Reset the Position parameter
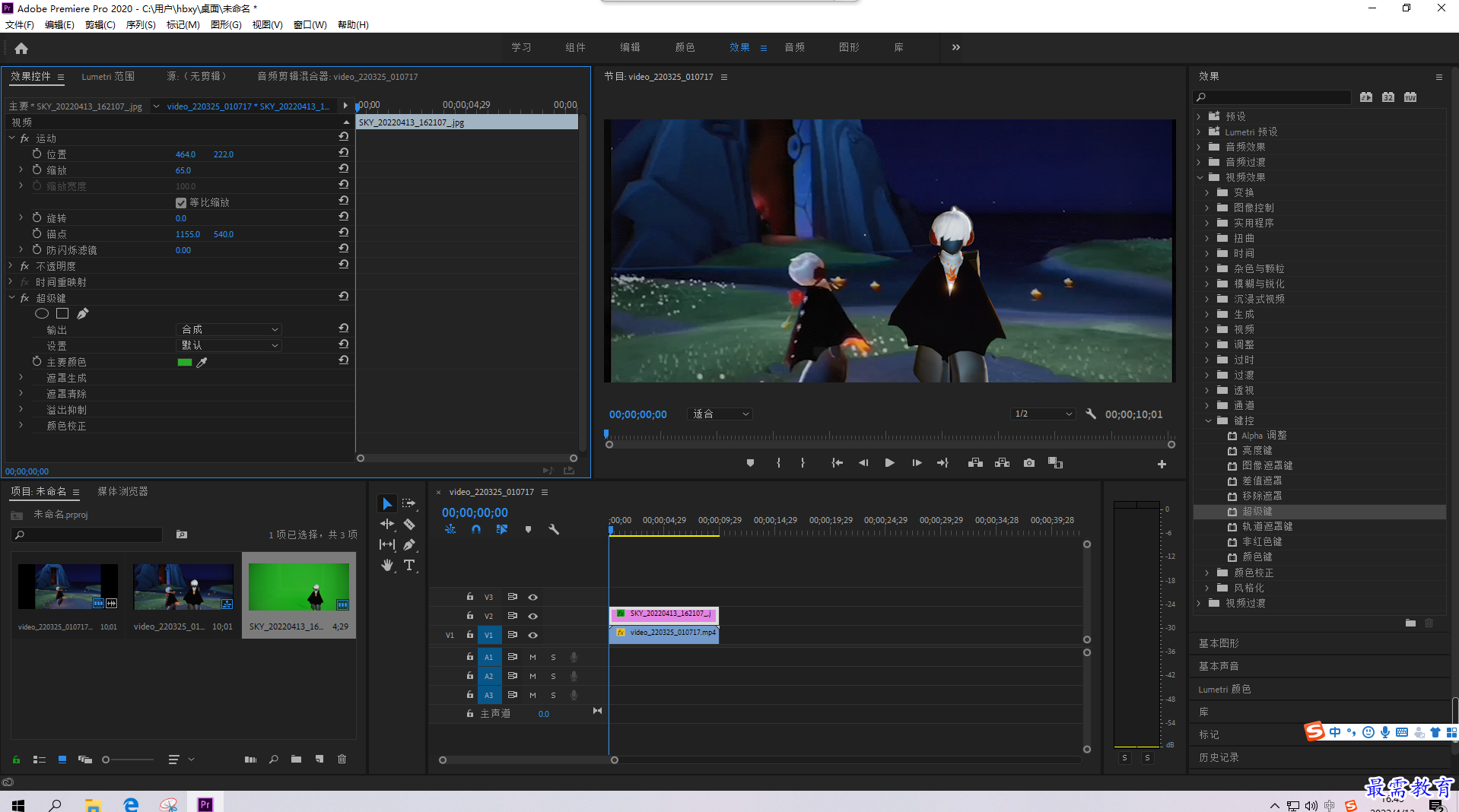This screenshot has height=812, width=1459. click(x=344, y=154)
